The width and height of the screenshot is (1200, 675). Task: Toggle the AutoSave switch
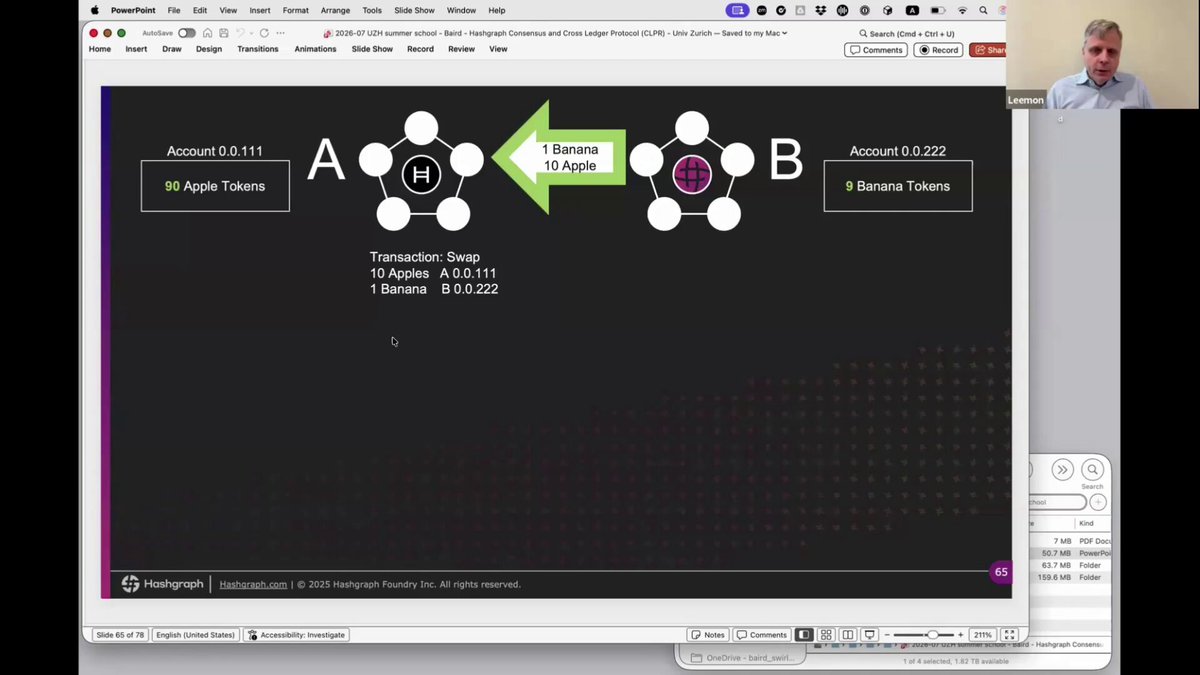[x=187, y=33]
